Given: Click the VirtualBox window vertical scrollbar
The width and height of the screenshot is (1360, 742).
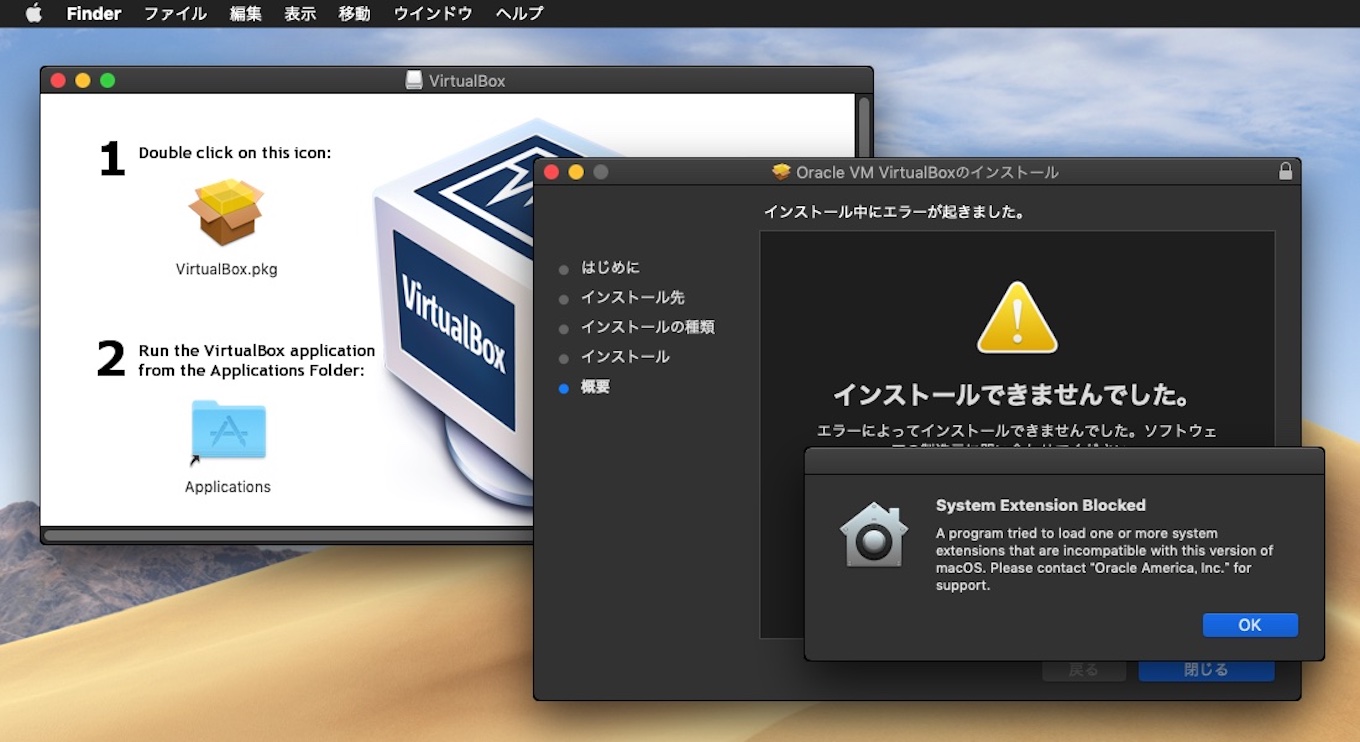Looking at the screenshot, I should point(864,125).
